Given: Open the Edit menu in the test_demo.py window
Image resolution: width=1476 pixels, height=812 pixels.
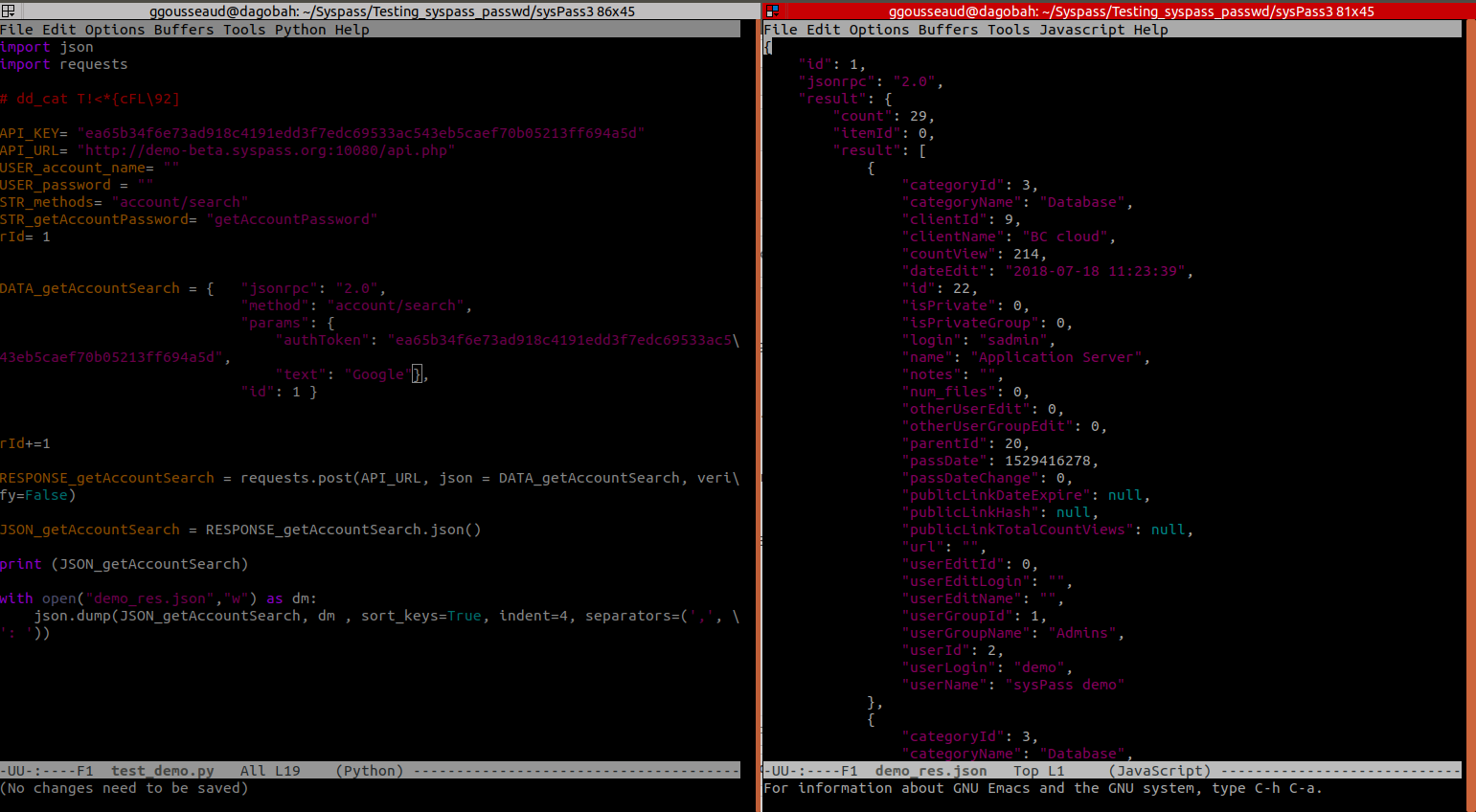Looking at the screenshot, I should (58, 30).
